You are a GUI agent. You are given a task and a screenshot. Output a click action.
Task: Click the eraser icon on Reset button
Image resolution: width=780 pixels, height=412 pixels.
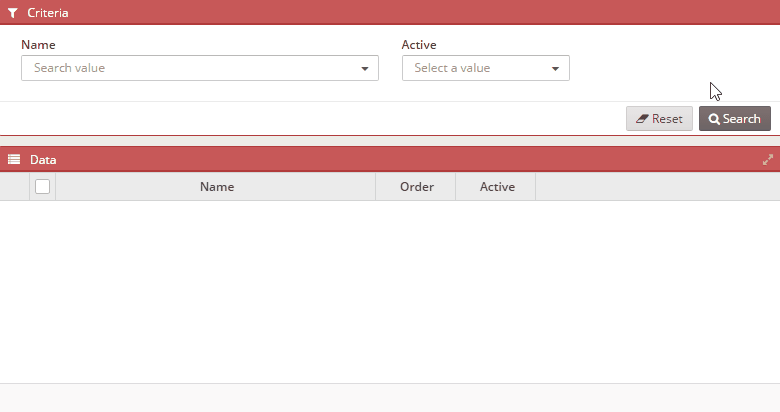[642, 119]
